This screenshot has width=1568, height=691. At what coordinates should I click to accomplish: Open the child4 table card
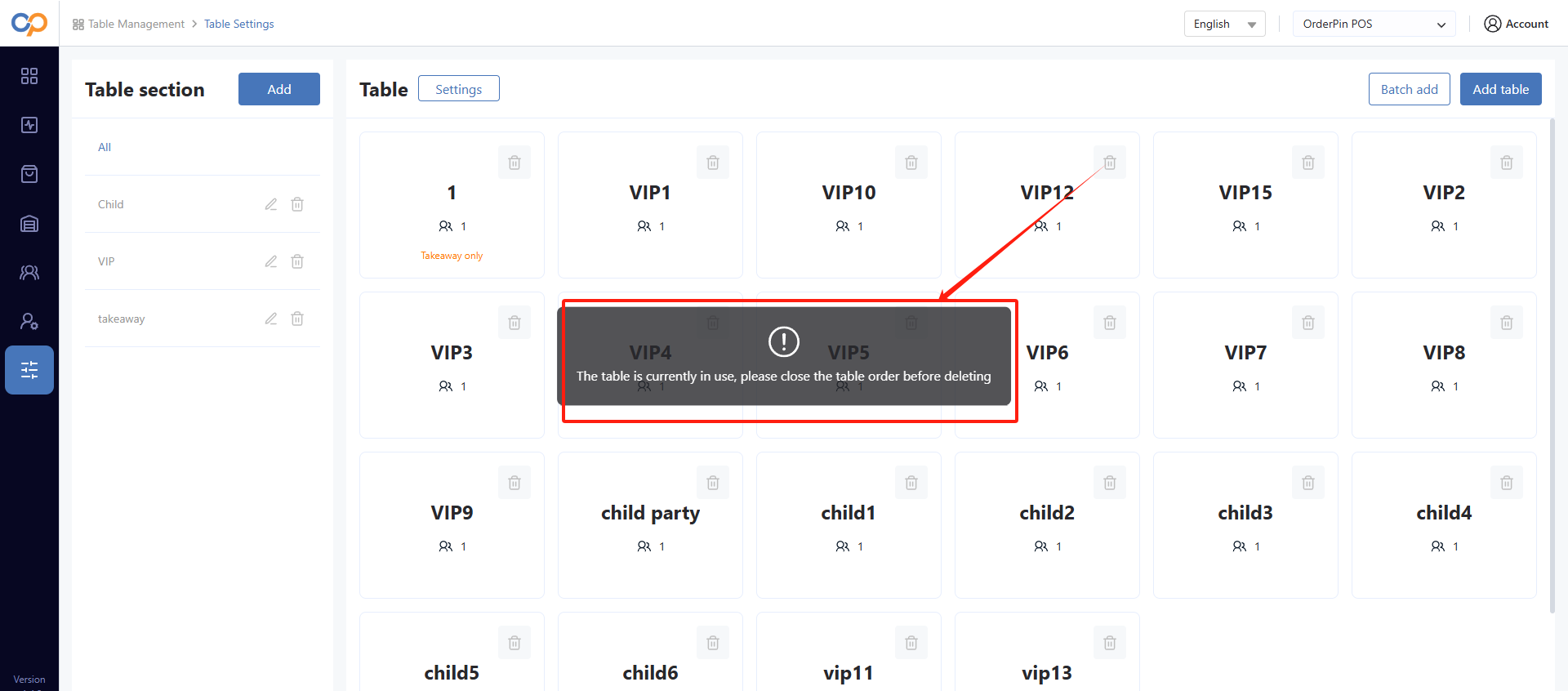[1444, 525]
